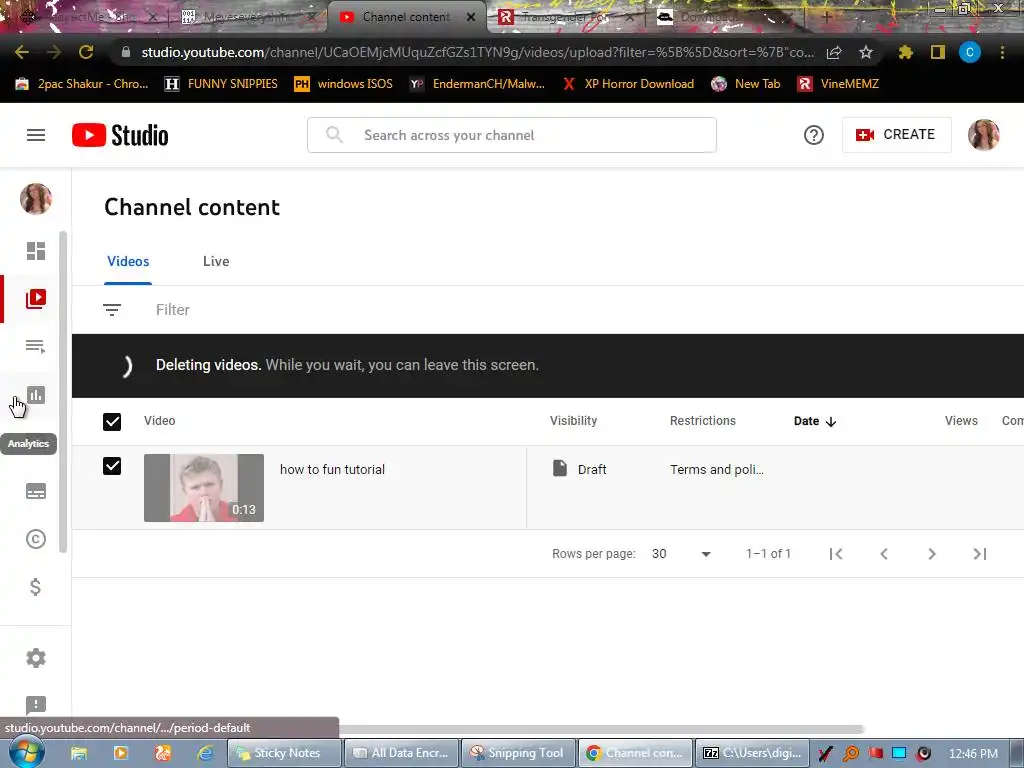Open Subtitles in the sidebar
The width and height of the screenshot is (1024, 768).
point(36,491)
